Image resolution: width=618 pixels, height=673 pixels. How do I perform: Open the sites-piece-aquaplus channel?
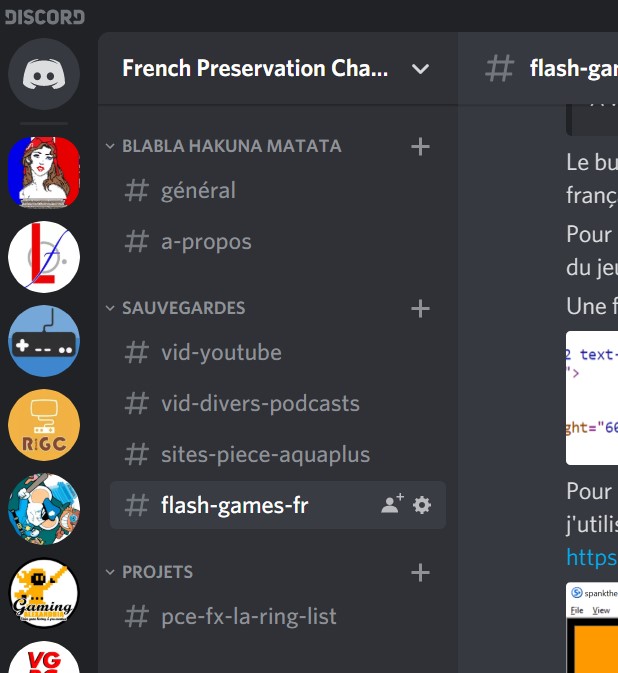click(278, 454)
